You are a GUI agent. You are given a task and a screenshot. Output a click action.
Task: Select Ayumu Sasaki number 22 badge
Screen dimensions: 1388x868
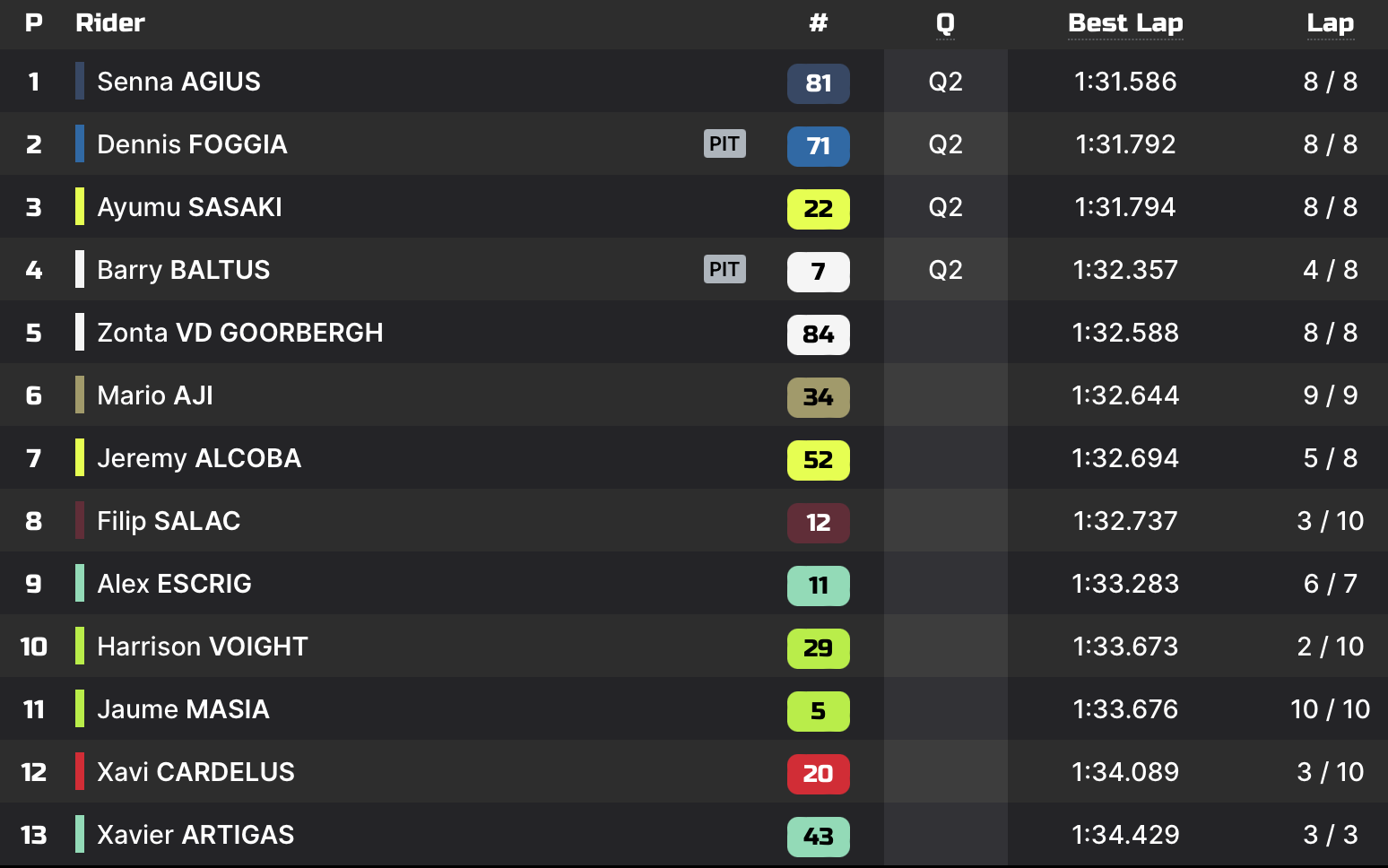click(818, 209)
